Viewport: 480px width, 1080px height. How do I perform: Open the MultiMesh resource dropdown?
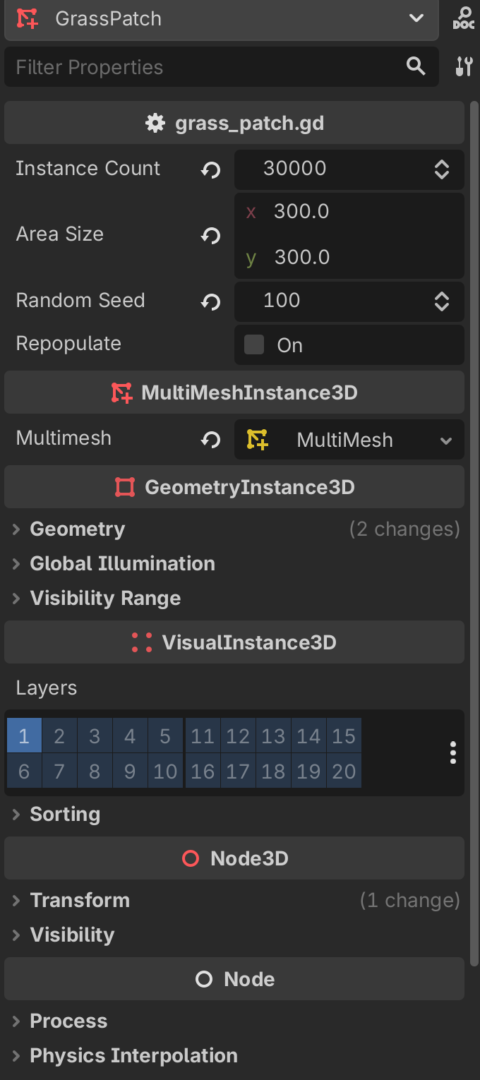coord(349,439)
